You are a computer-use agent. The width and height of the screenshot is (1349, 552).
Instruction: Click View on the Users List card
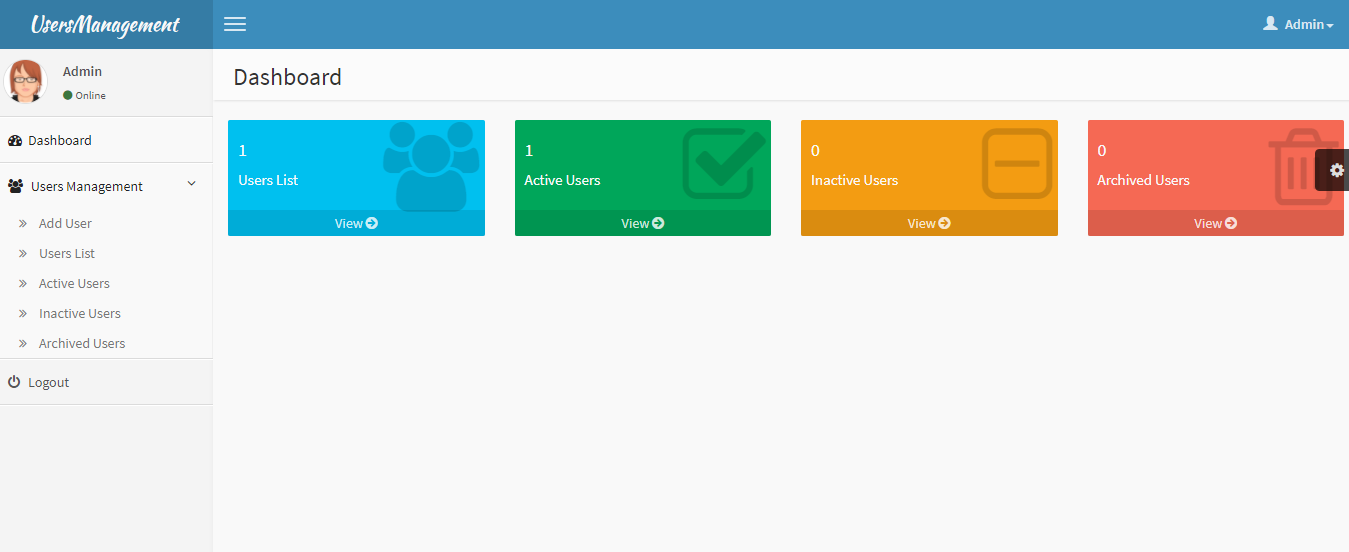356,223
